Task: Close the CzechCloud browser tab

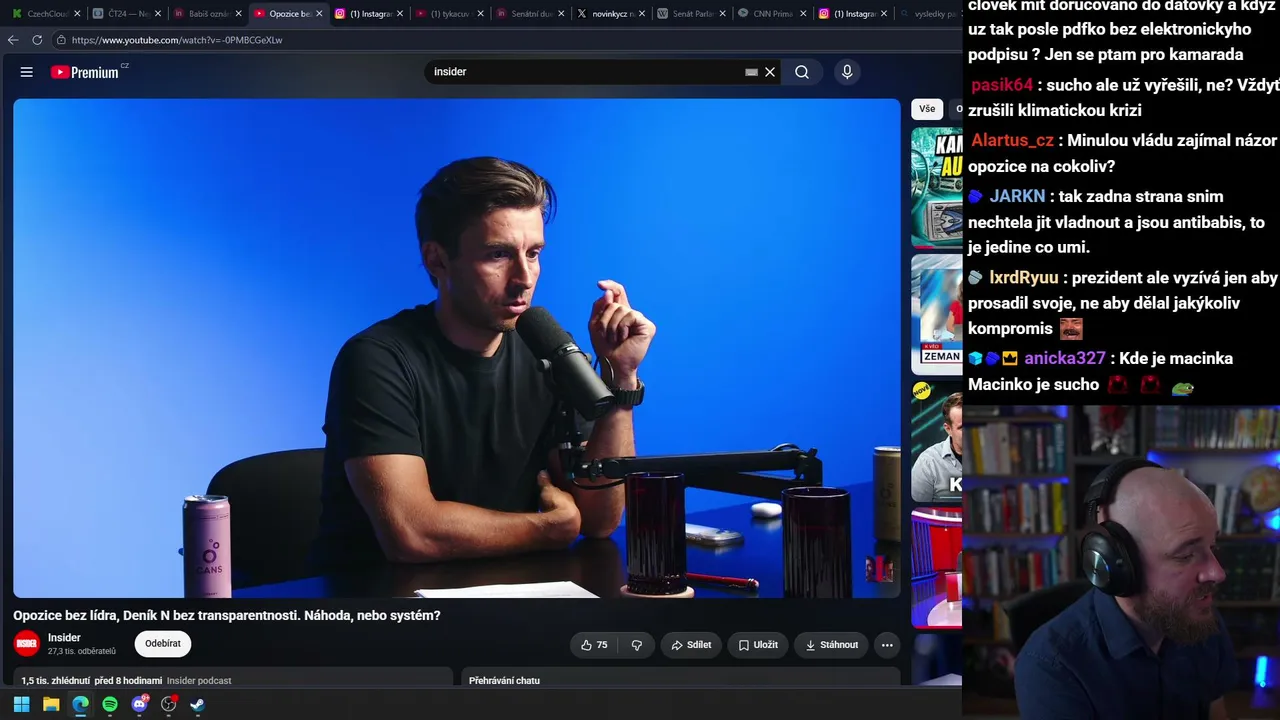Action: [x=76, y=14]
